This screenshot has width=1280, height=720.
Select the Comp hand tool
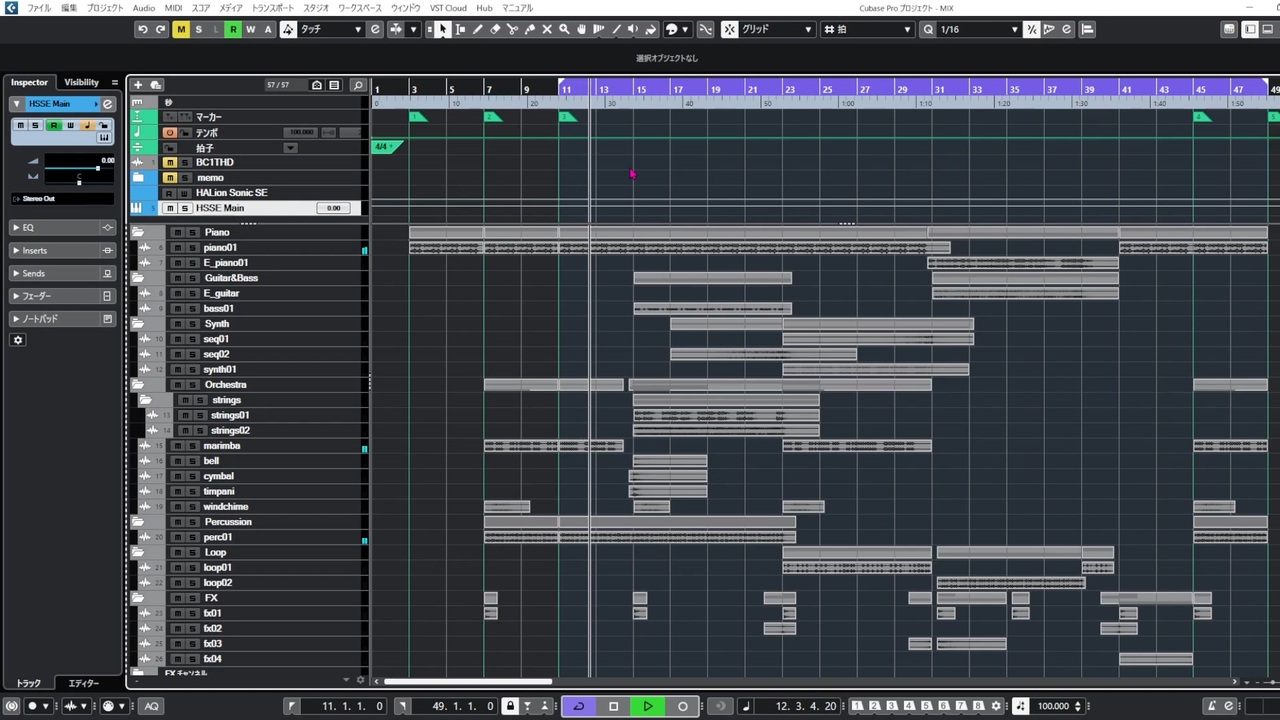point(582,30)
